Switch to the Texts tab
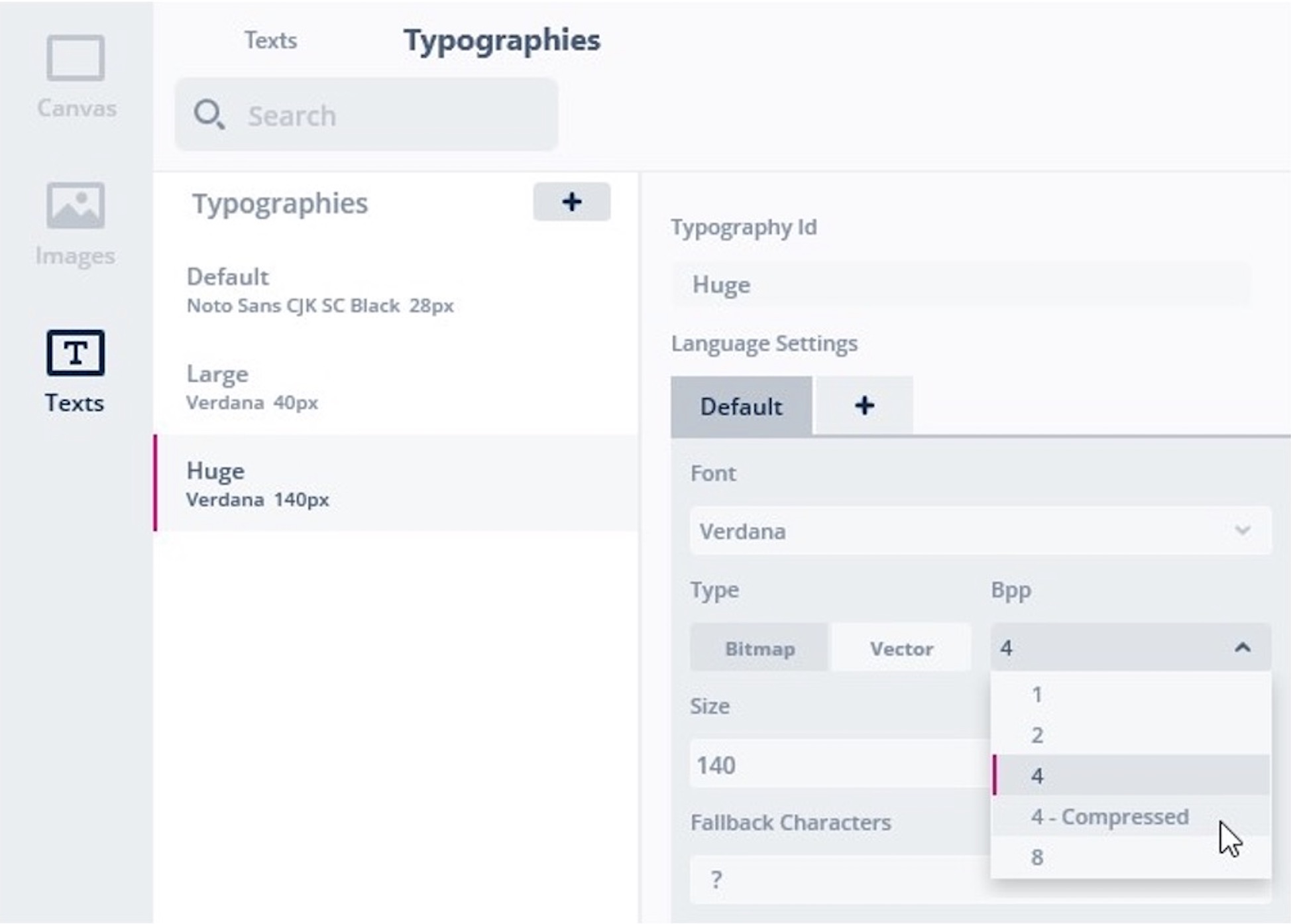Image resolution: width=1291 pixels, height=924 pixels. [x=270, y=40]
